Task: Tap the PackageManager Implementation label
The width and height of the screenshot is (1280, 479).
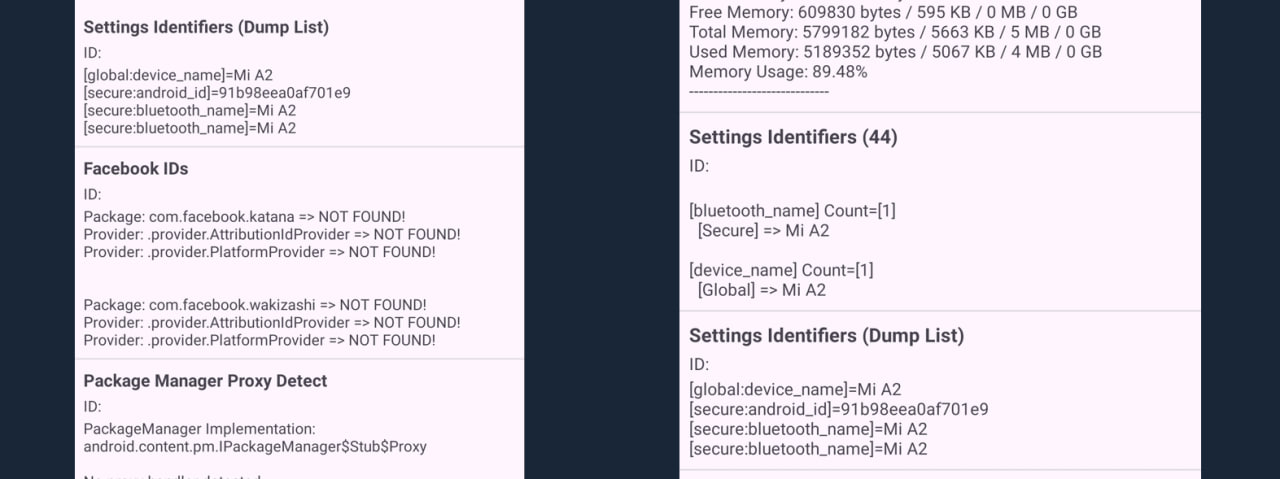Action: pos(199,429)
